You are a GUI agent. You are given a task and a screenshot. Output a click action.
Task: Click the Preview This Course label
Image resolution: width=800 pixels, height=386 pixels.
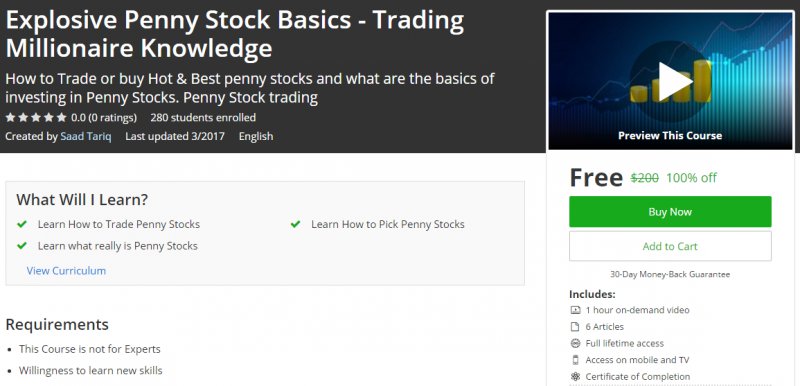[x=670, y=136]
